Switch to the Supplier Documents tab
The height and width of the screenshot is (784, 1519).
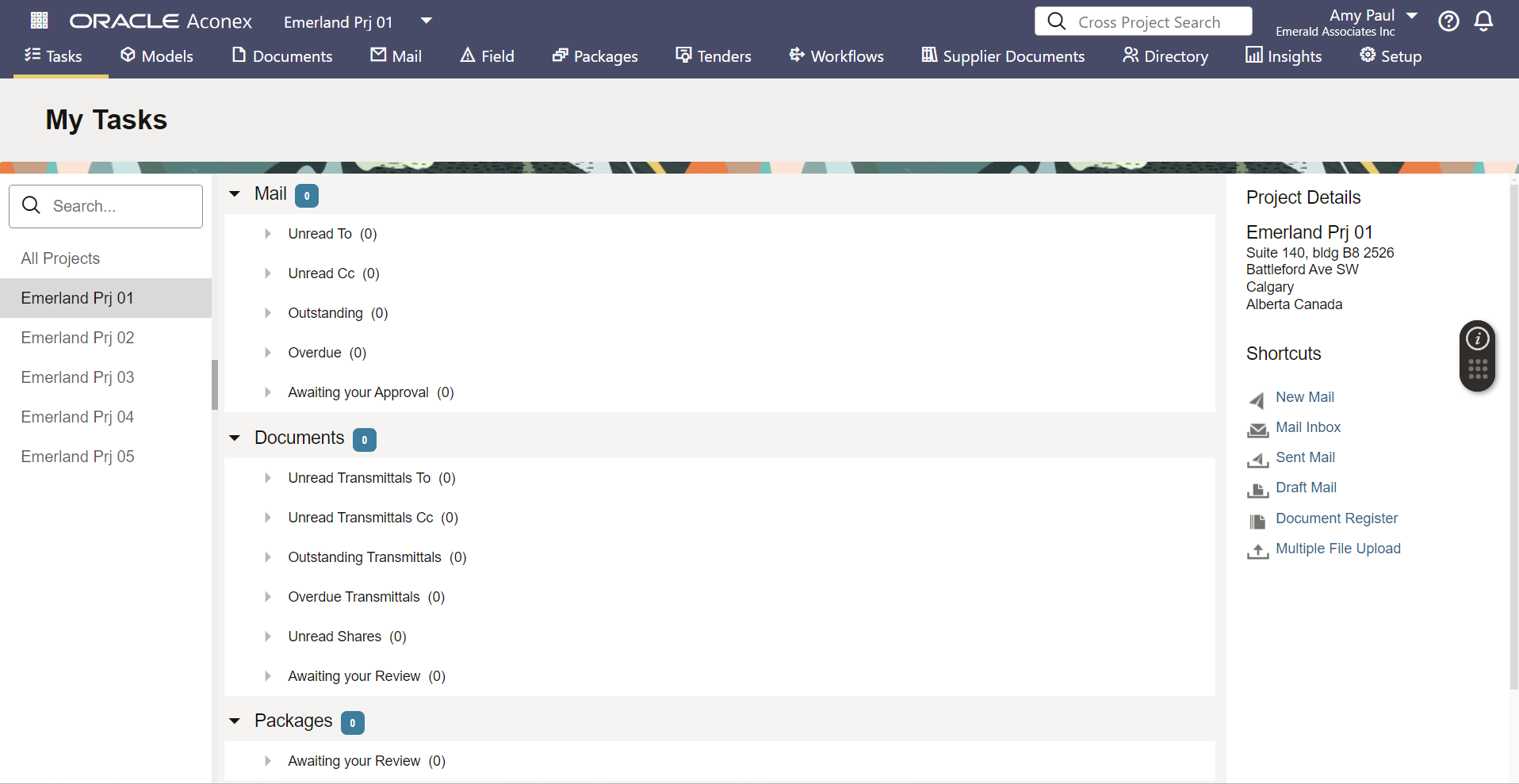[1003, 56]
